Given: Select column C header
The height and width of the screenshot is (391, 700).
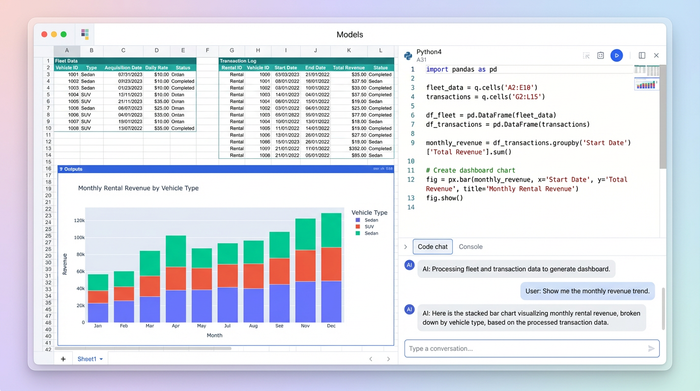Looking at the screenshot, I should pyautogui.click(x=123, y=50).
